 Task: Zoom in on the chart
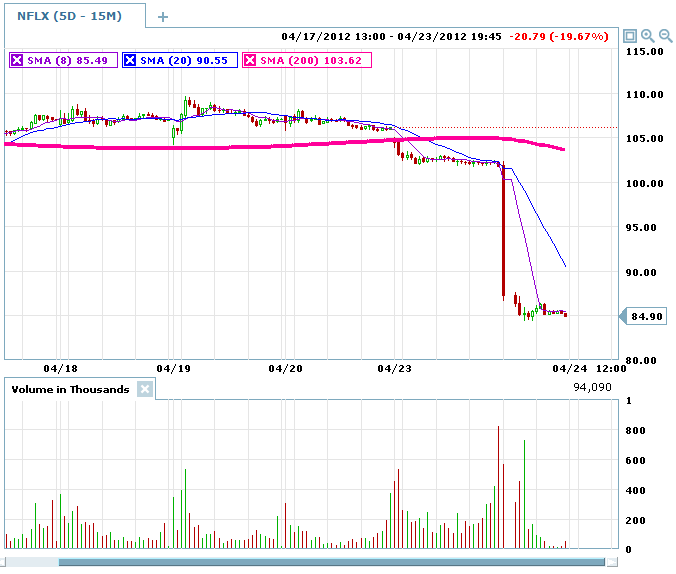point(647,36)
